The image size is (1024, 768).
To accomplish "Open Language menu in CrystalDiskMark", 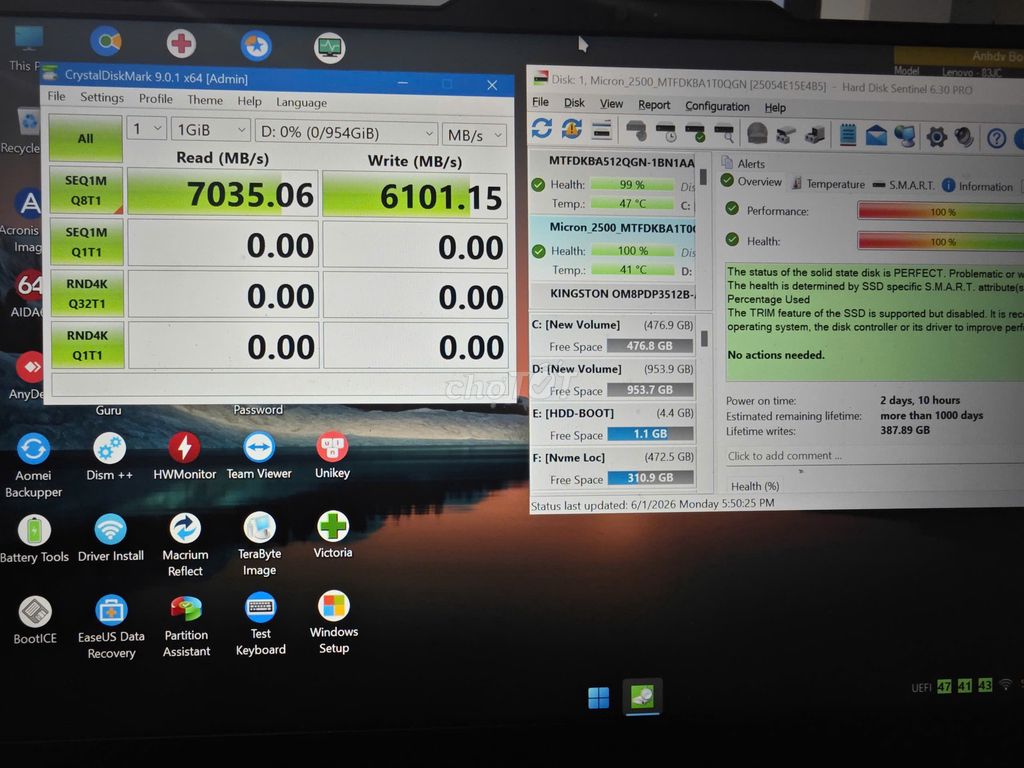I will pos(301,103).
